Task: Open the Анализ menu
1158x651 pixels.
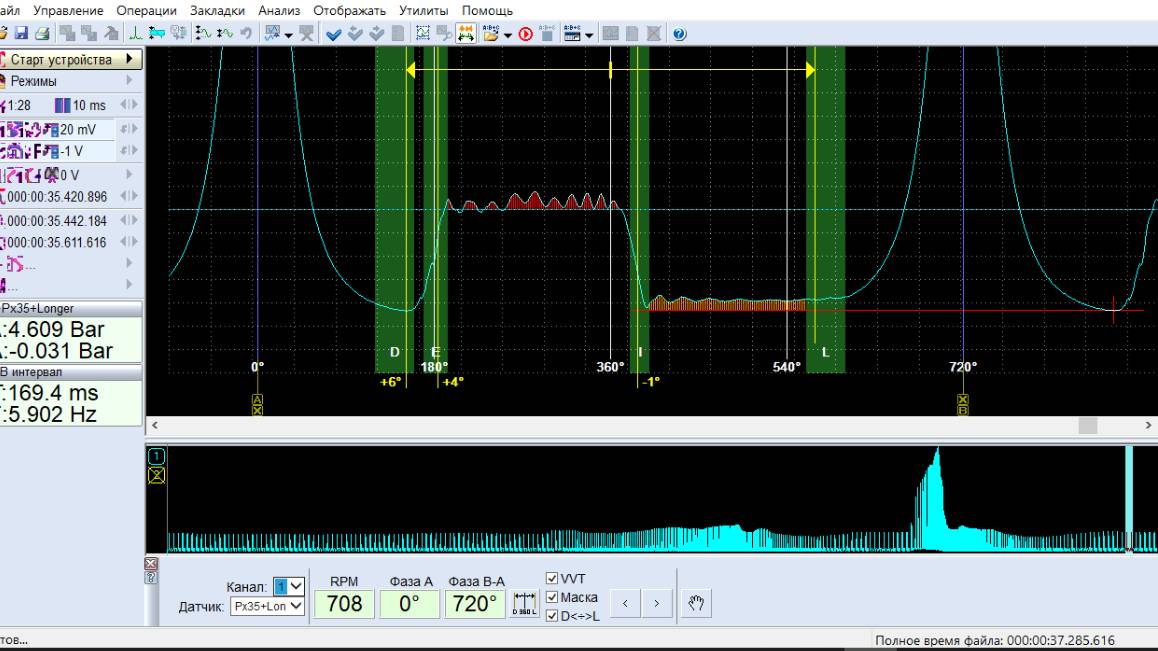Action: pyautogui.click(x=279, y=10)
